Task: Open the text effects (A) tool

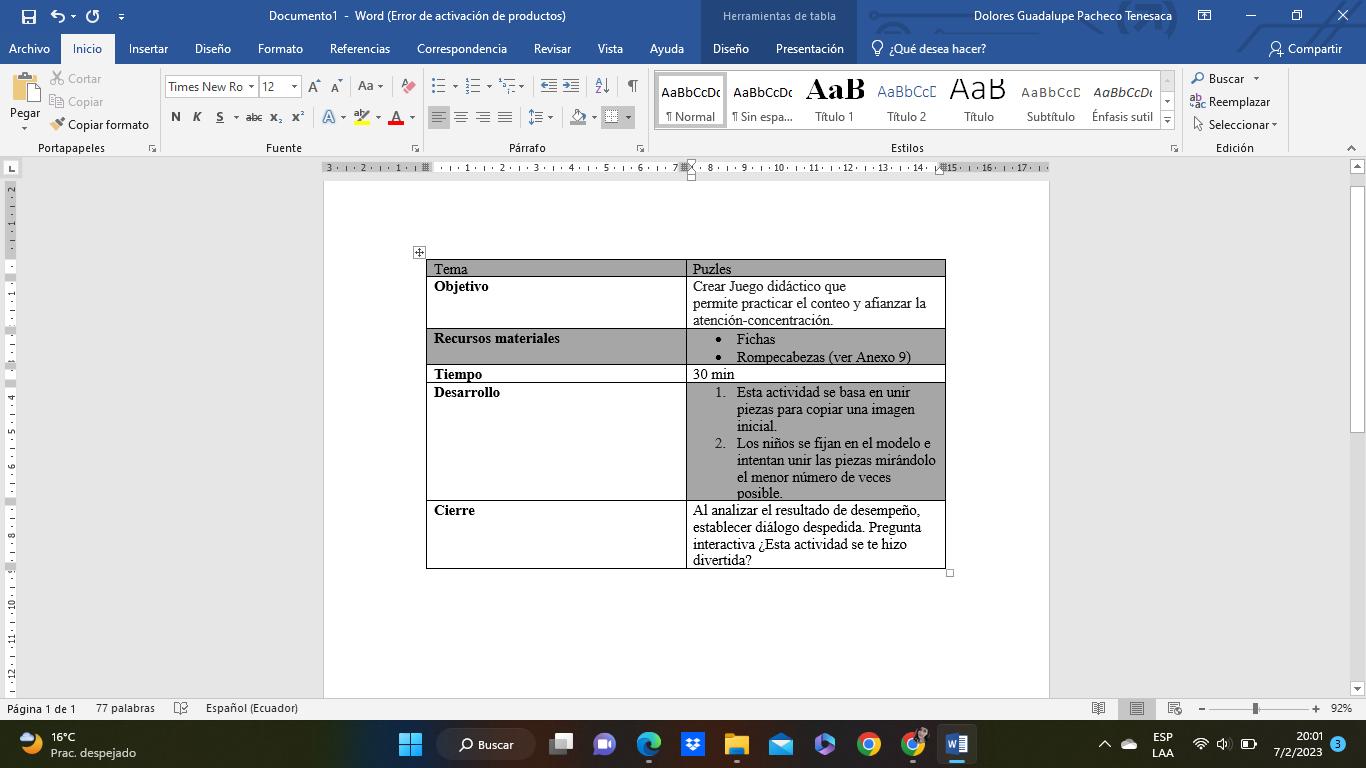Action: (329, 117)
